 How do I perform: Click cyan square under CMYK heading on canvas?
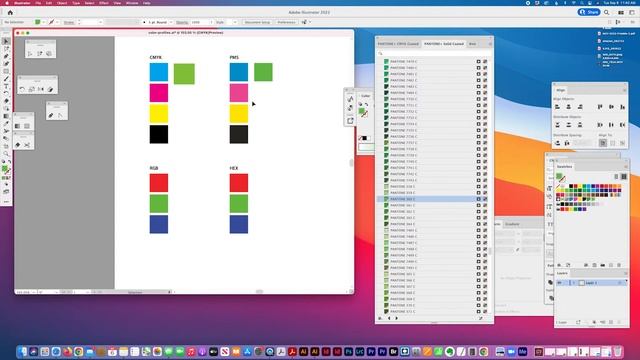[x=159, y=72]
